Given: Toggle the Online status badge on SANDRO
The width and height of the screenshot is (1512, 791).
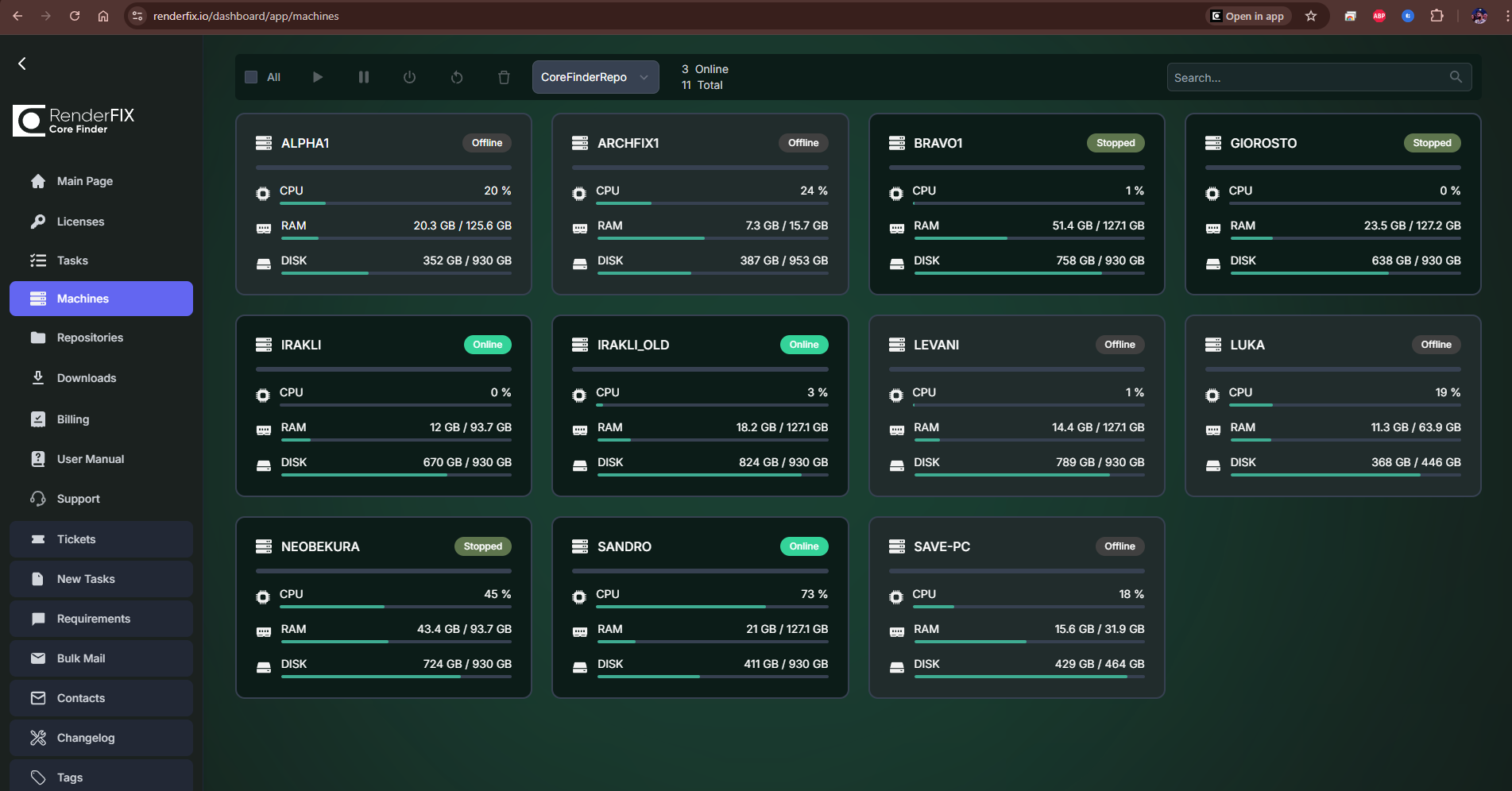Looking at the screenshot, I should (803, 546).
